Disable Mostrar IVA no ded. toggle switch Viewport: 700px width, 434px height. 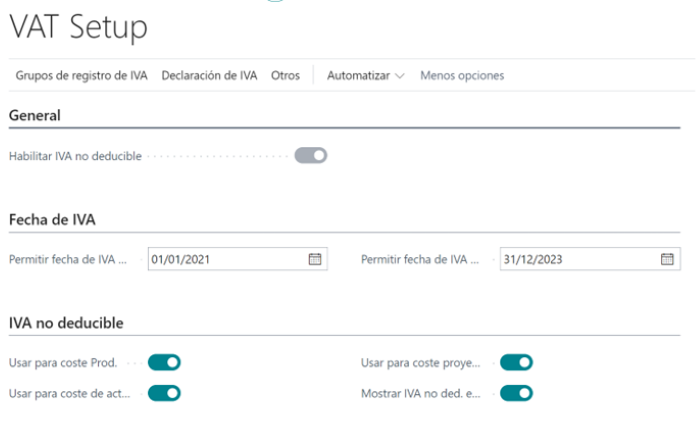pos(516,393)
